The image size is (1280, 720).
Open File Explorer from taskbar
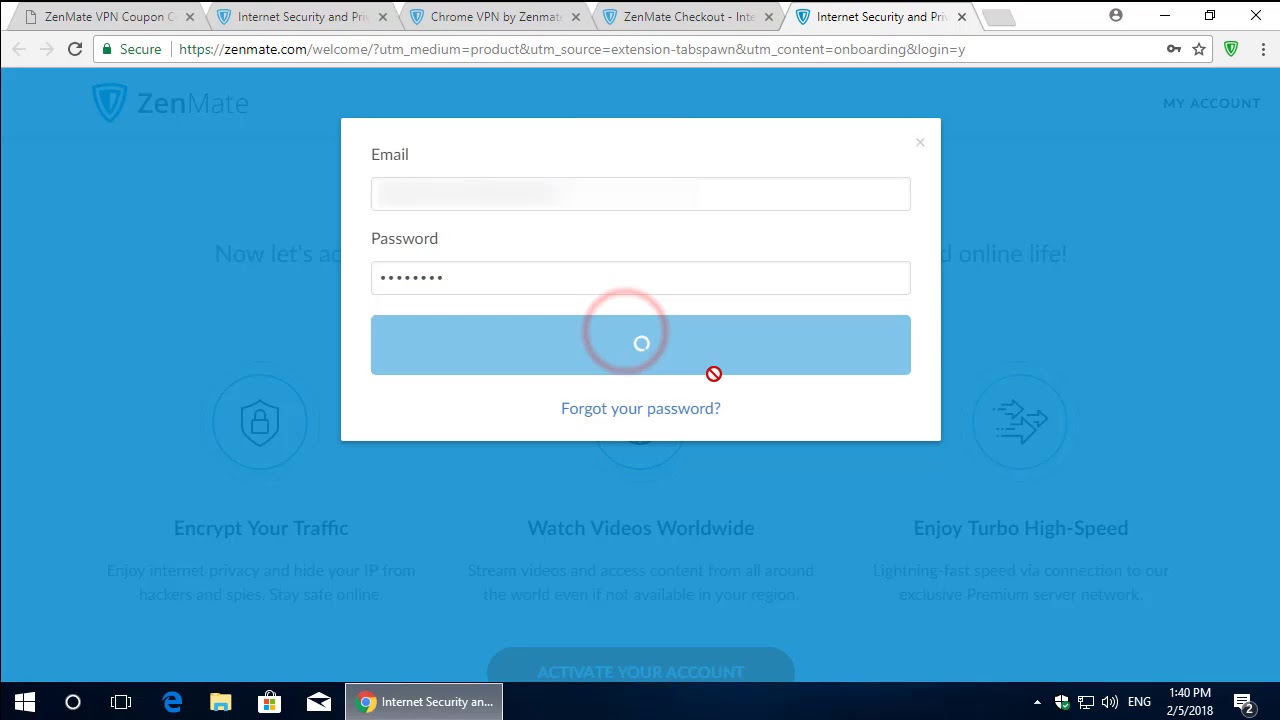[x=221, y=702]
